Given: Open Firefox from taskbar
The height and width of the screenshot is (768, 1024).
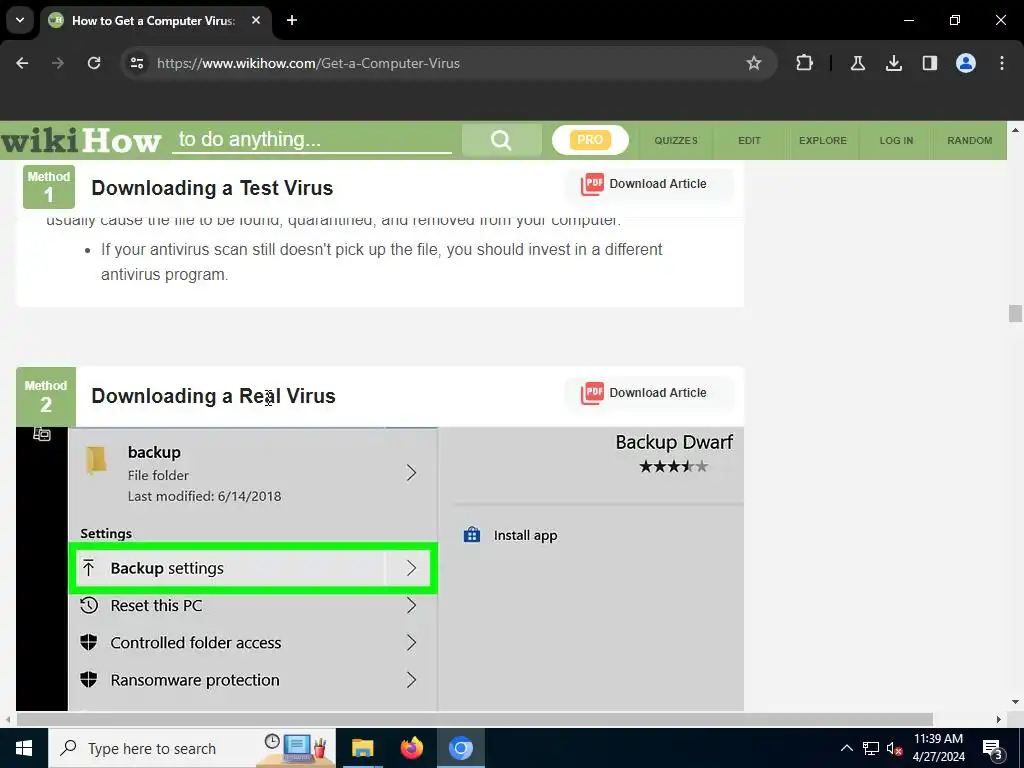Looking at the screenshot, I should (x=411, y=748).
